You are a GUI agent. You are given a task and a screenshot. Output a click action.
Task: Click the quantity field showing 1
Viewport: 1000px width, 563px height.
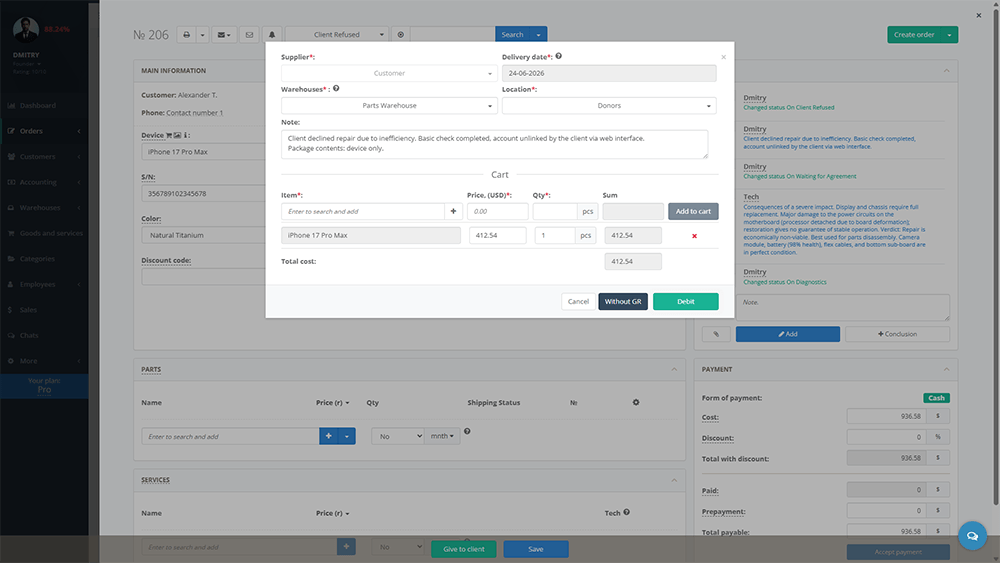click(555, 235)
